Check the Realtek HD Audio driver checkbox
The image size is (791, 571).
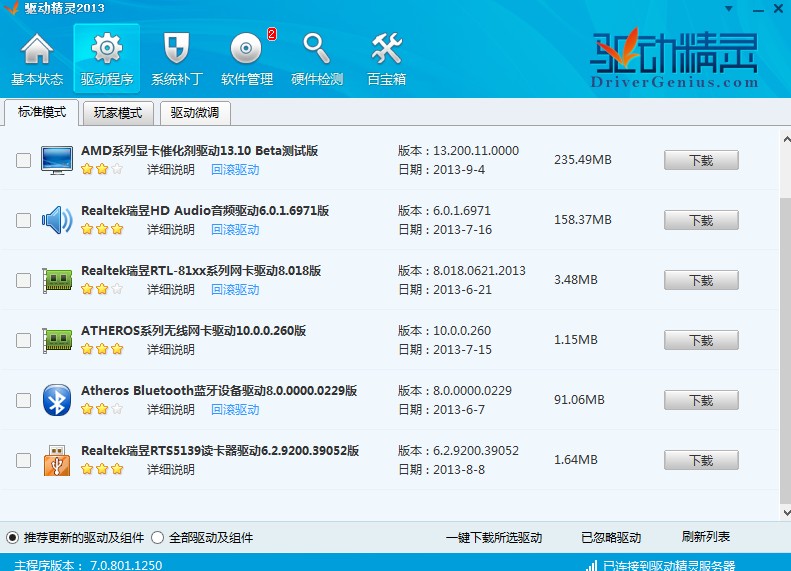click(23, 220)
